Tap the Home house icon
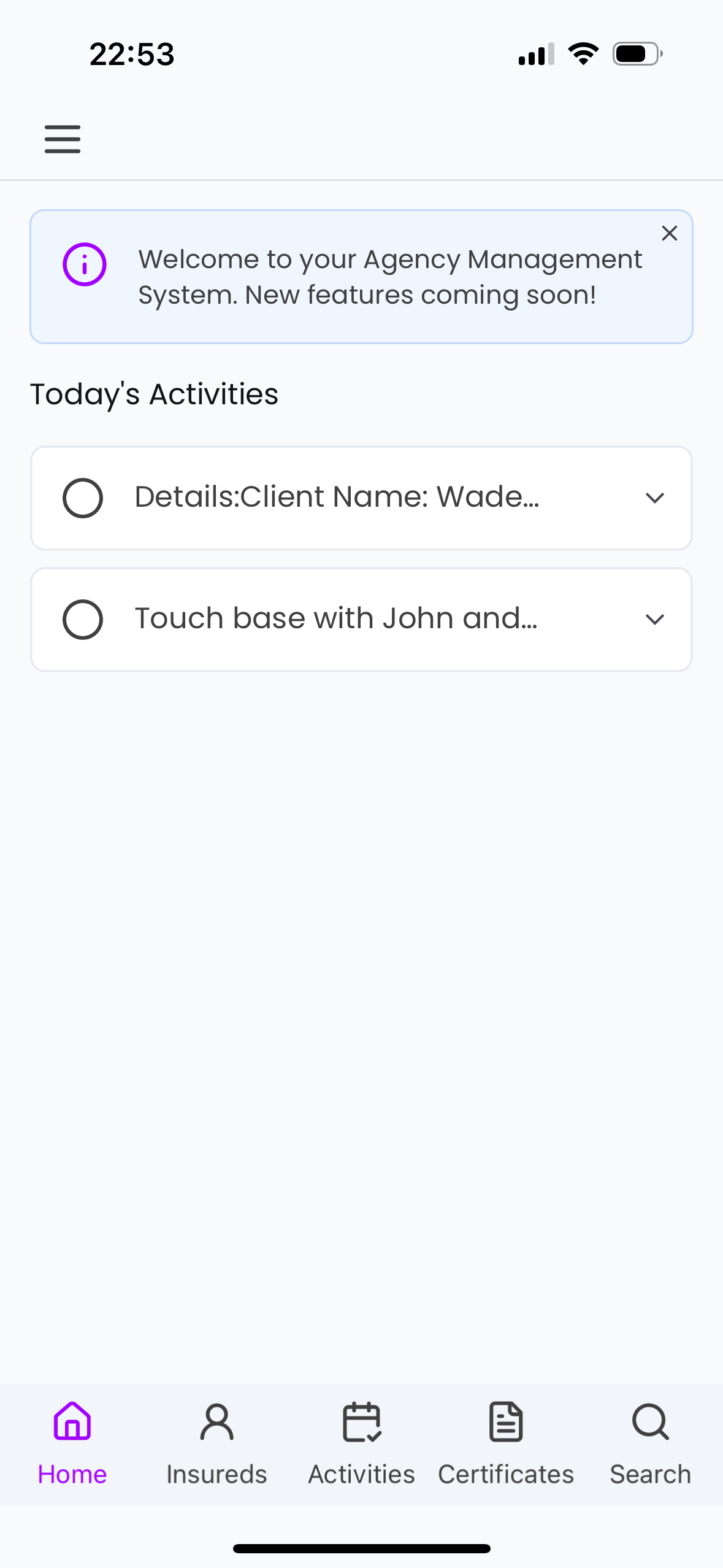This screenshot has height=1568, width=723. point(72,1421)
